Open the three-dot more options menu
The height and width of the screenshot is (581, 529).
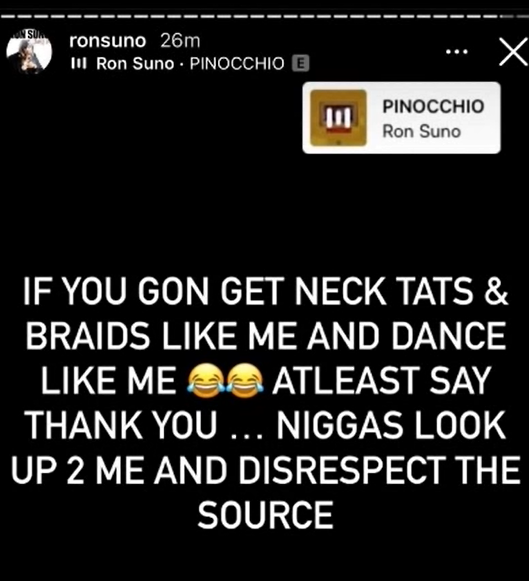[457, 52]
